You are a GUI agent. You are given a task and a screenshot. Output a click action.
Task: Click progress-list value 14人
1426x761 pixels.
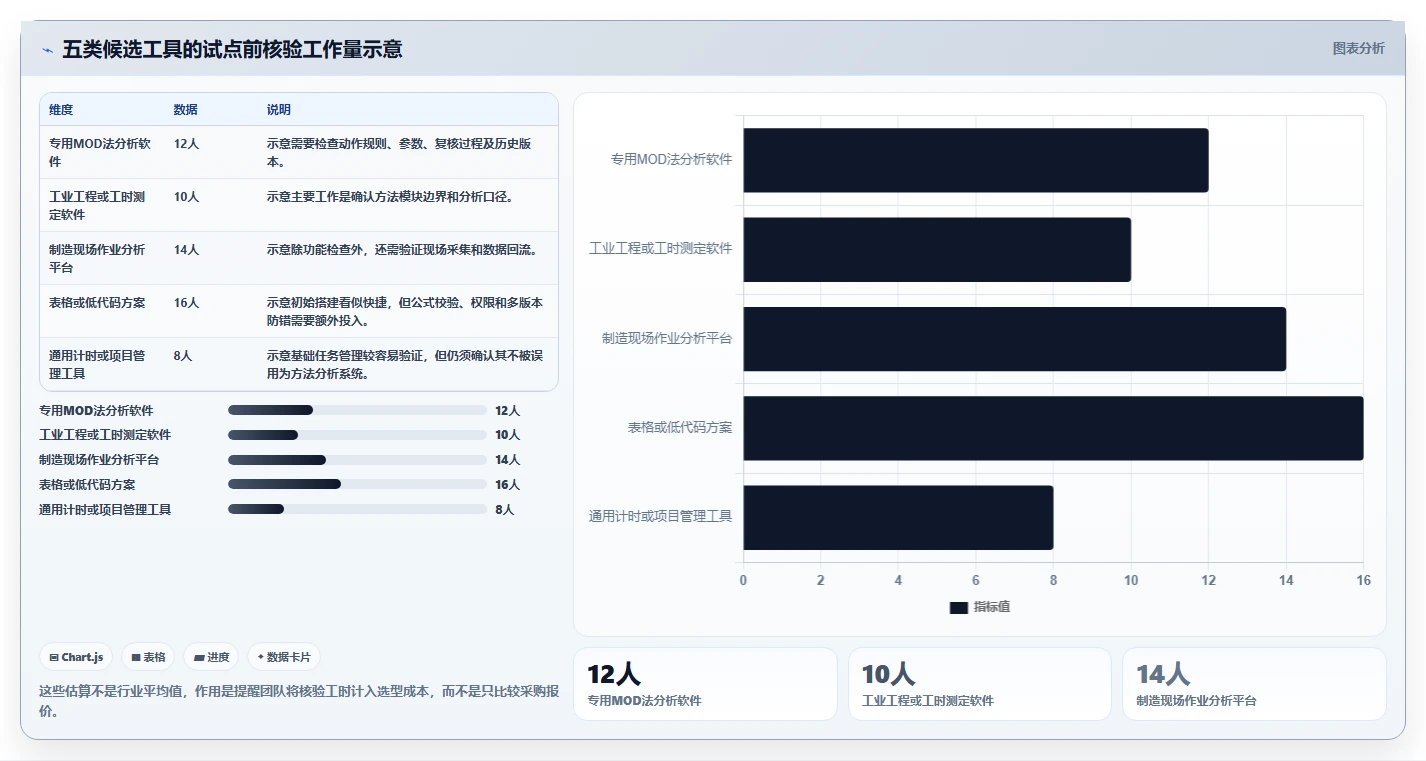pyautogui.click(x=508, y=460)
